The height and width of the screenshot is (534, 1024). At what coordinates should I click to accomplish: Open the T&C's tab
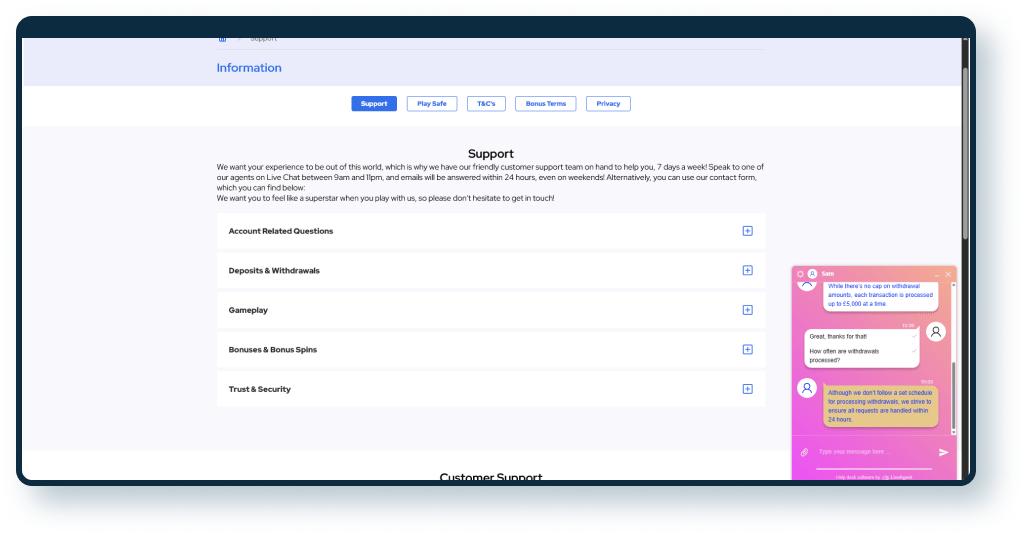[485, 104]
